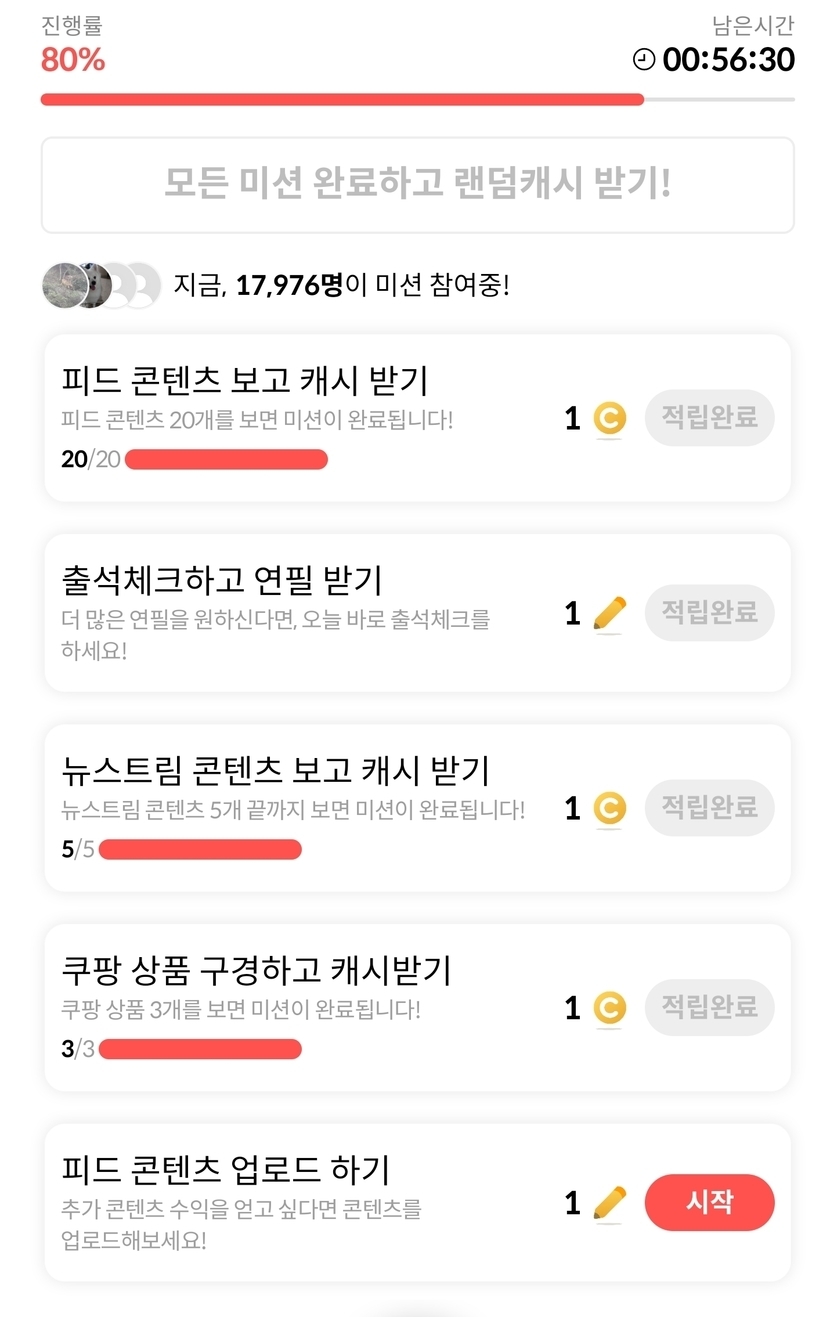Viewport: 830px width, 1317px height.
Task: Tap 적립완료 on 뉴스트림 콘텐츠 mission
Action: 709,808
